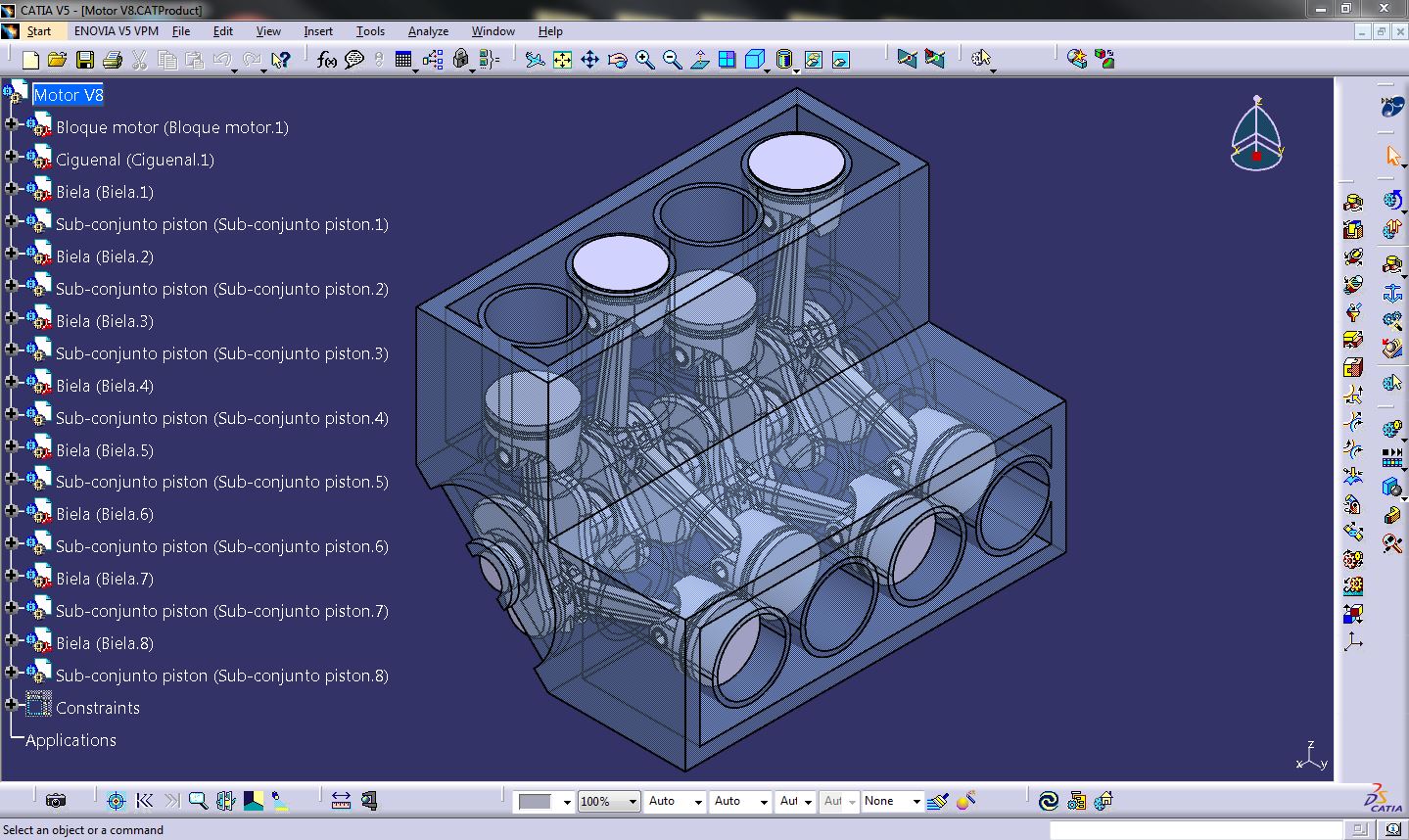Open the Start menu

pos(39,31)
